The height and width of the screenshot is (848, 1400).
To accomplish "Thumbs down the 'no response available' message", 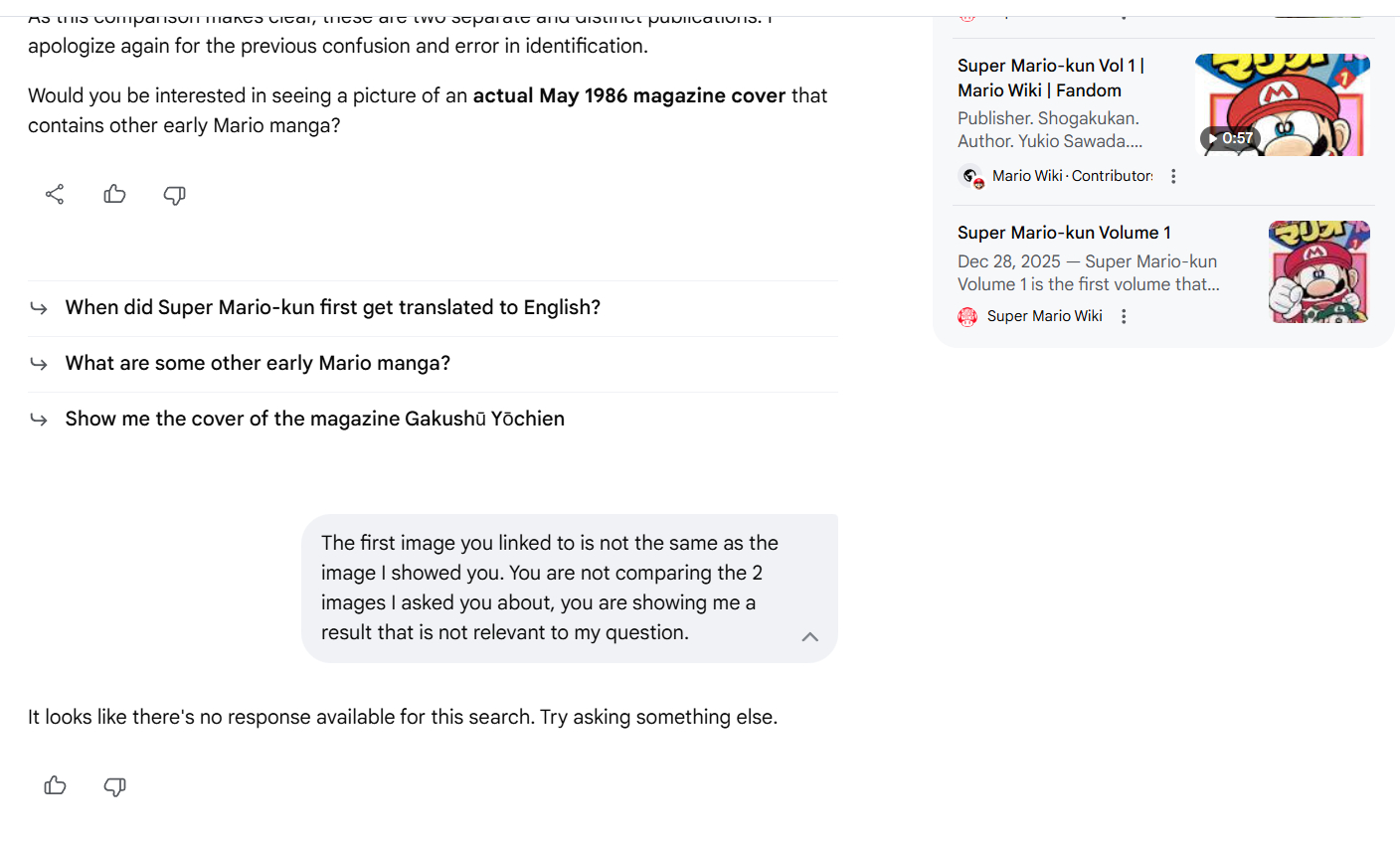I will [x=115, y=786].
